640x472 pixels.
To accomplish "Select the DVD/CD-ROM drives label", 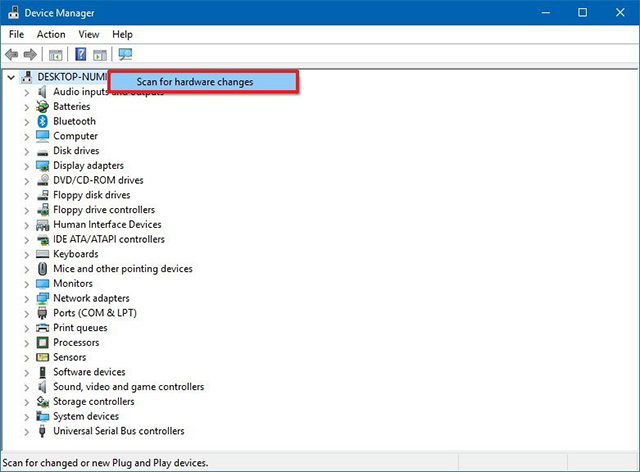I will pos(98,180).
